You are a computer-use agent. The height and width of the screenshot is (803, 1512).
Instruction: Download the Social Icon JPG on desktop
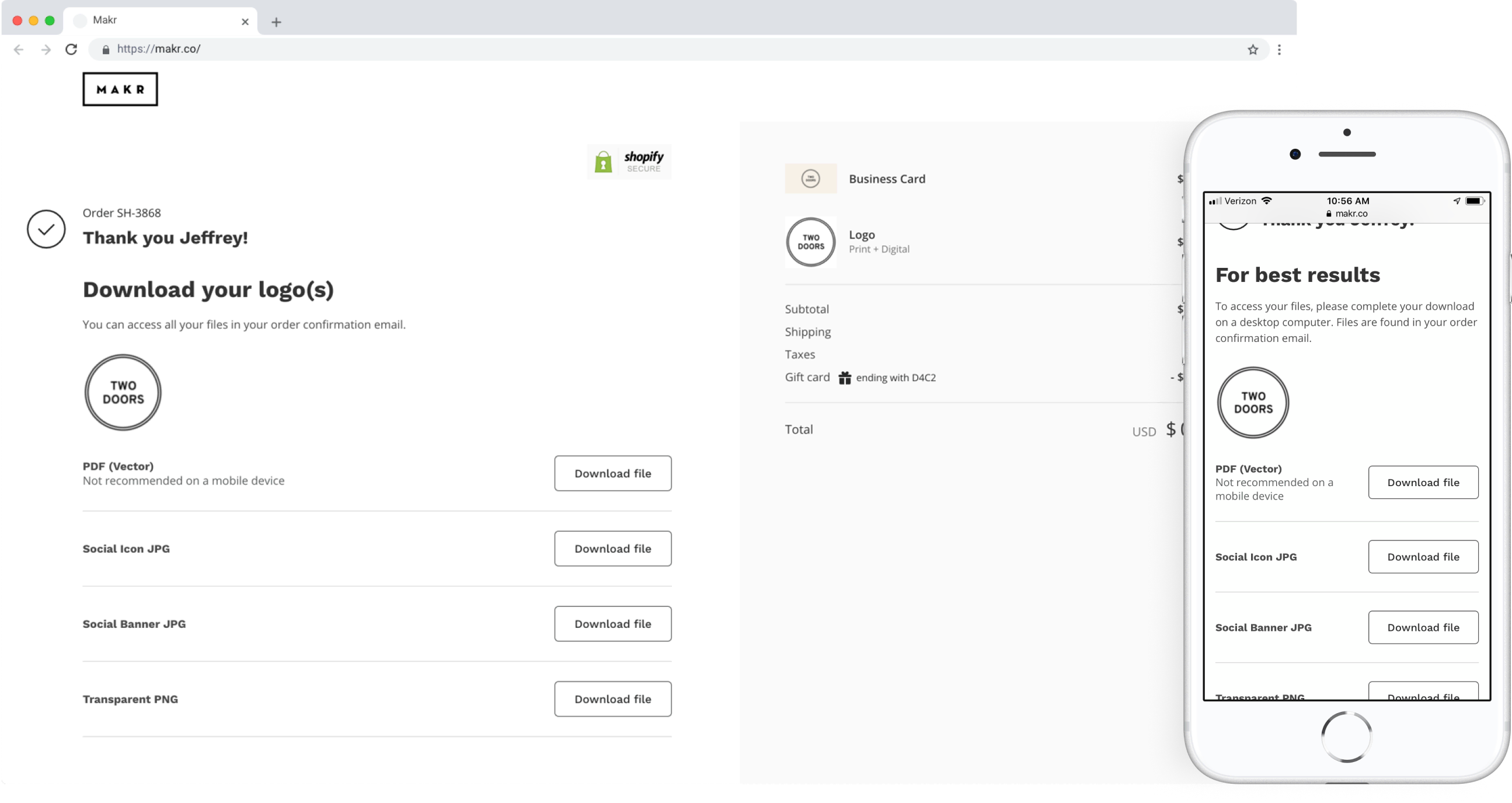[613, 549]
